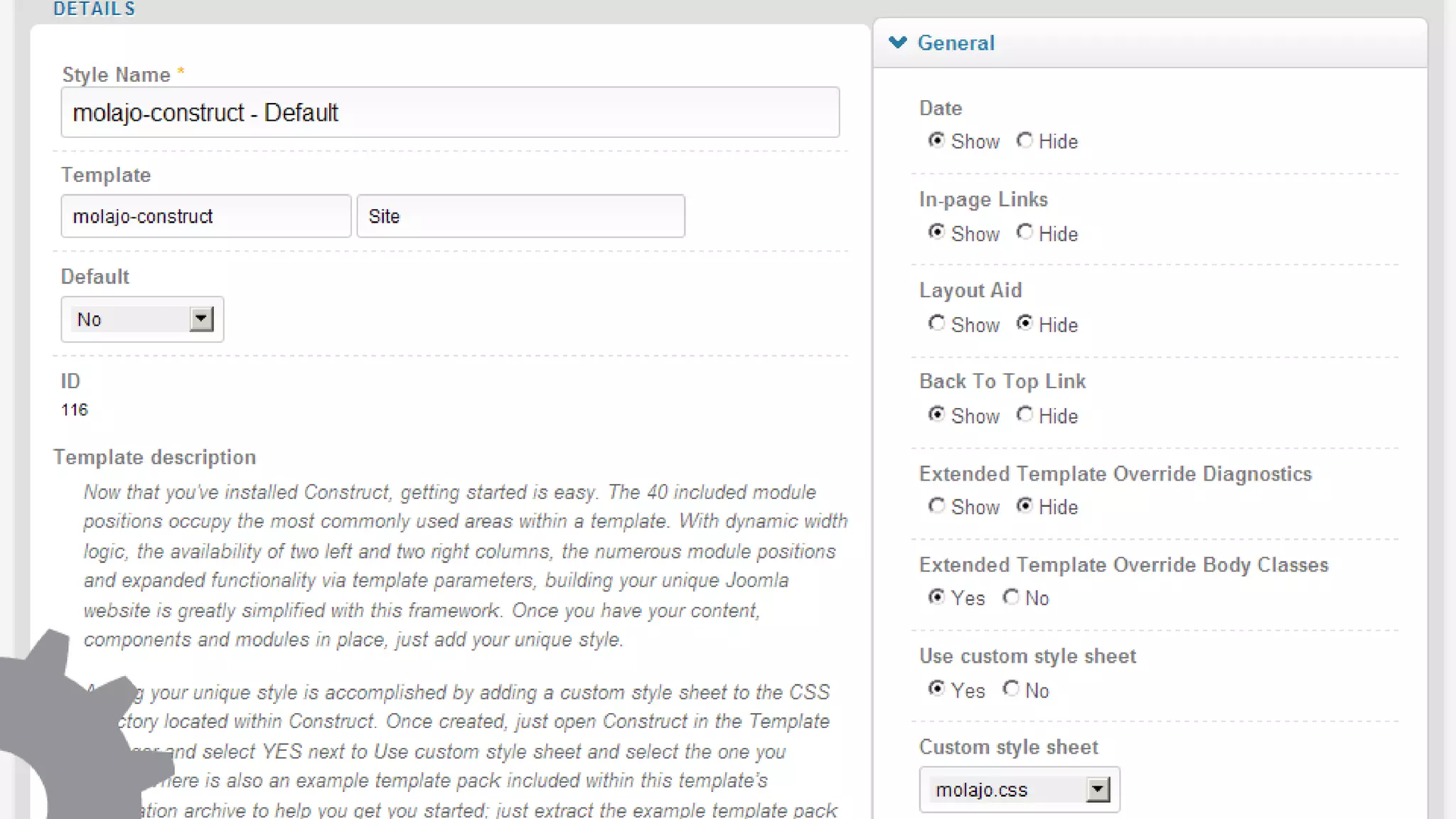The height and width of the screenshot is (819, 1456).
Task: Choose No for Use custom style sheet
Action: coord(1010,688)
